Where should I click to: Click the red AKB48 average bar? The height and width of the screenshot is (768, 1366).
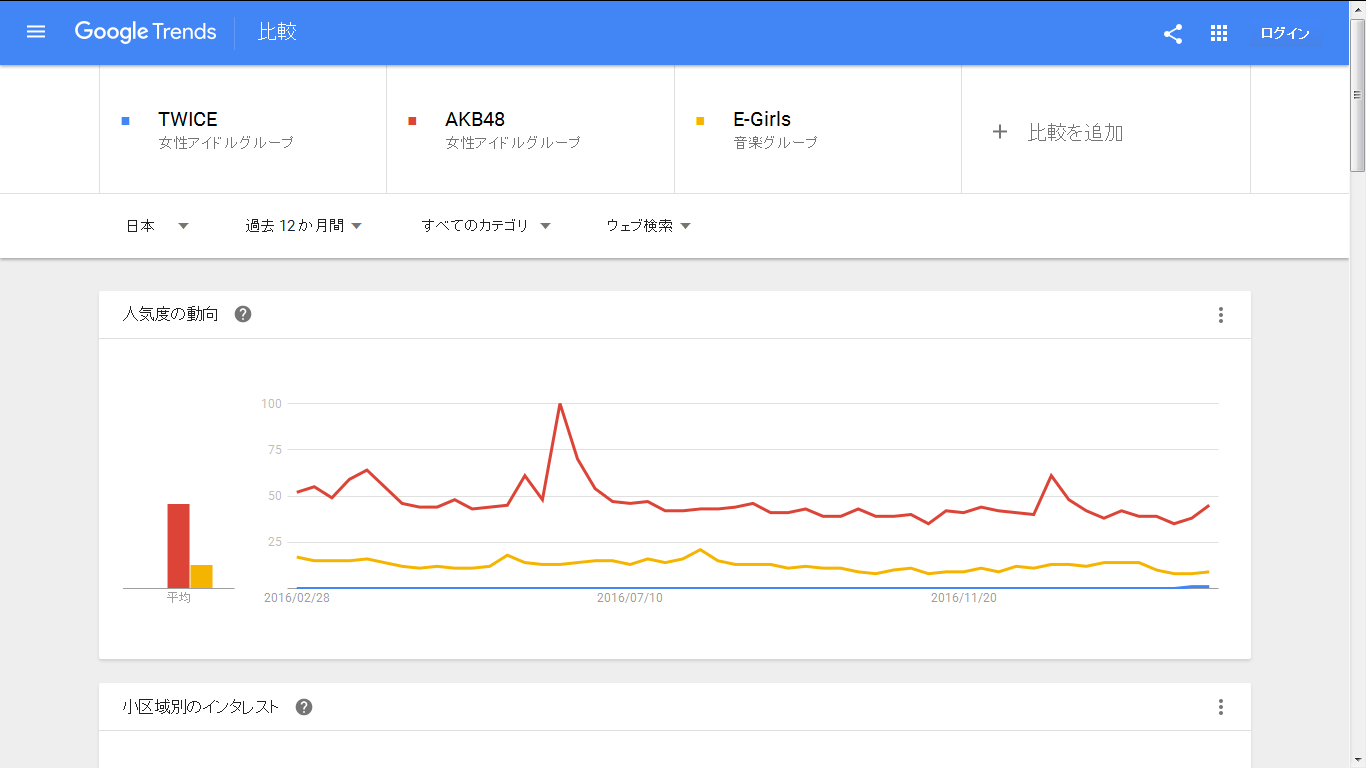tap(178, 546)
